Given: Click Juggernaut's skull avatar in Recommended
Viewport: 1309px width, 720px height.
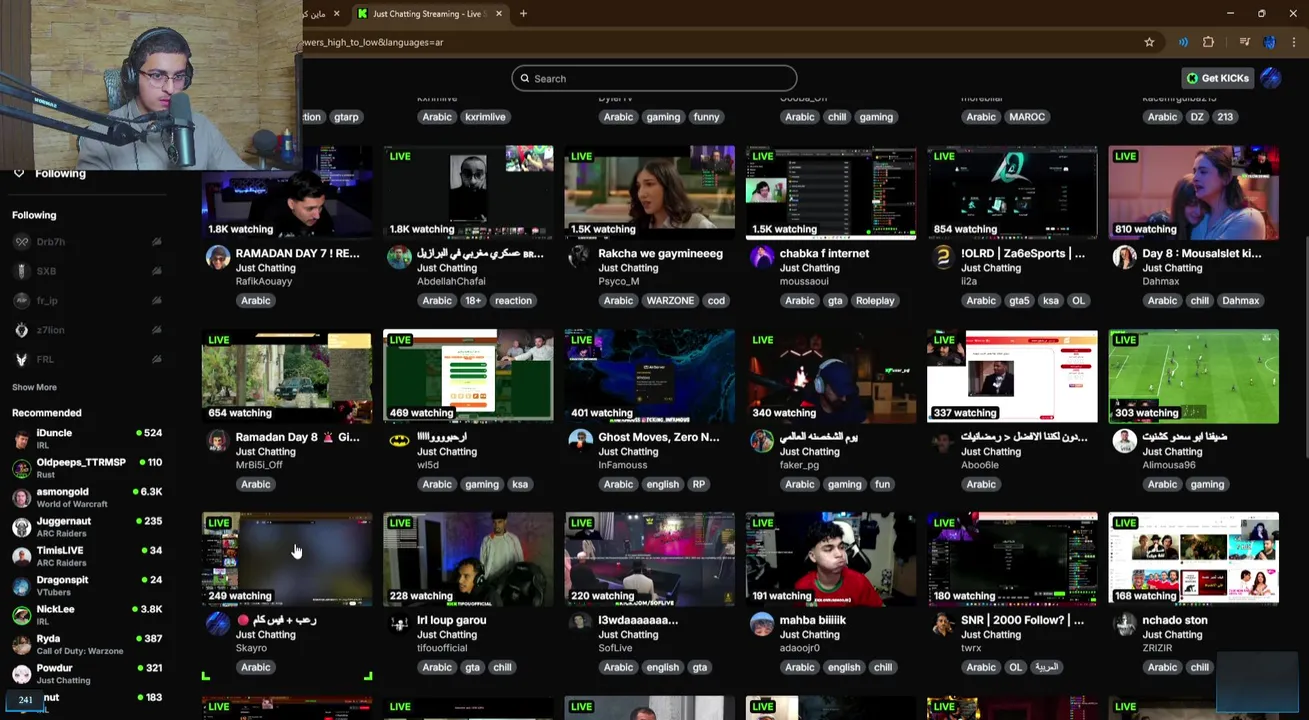Looking at the screenshot, I should click(x=21, y=527).
